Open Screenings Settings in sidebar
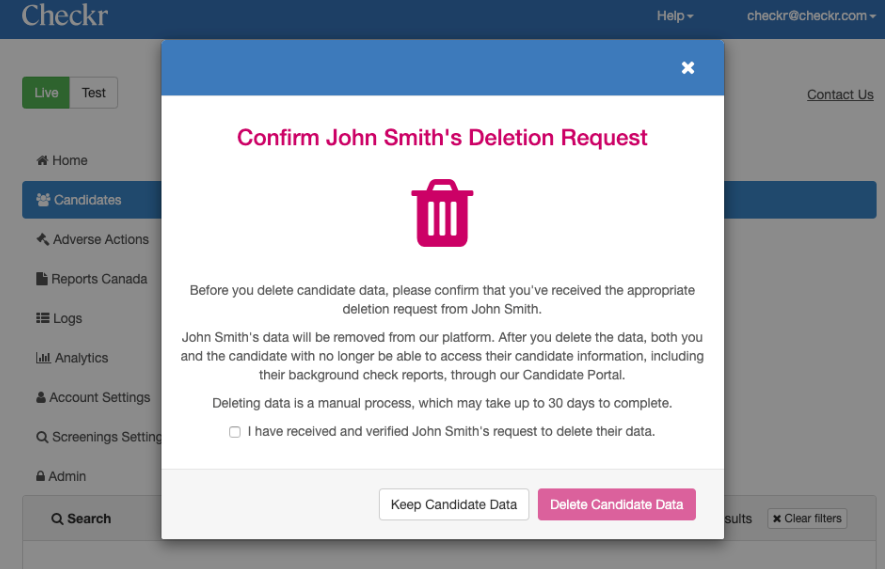 click(100, 437)
